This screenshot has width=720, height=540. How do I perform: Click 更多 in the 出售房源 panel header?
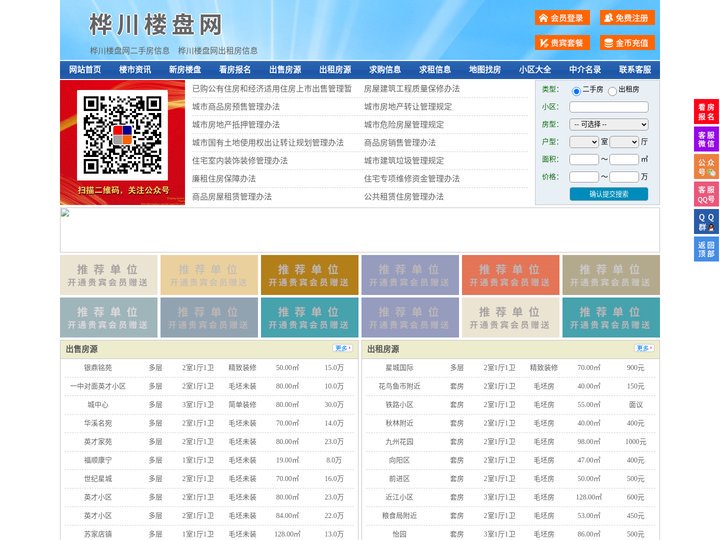[x=343, y=349]
